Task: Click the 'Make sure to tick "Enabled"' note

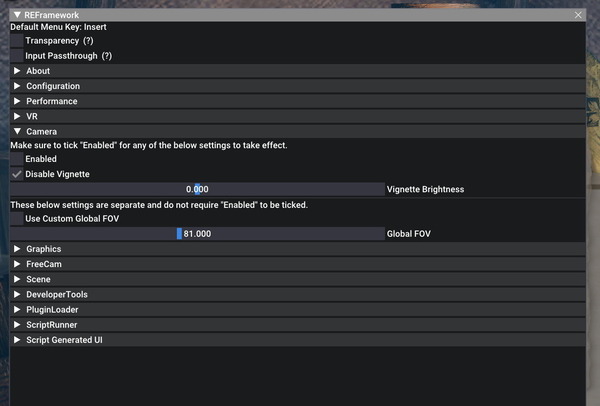Action: point(149,145)
